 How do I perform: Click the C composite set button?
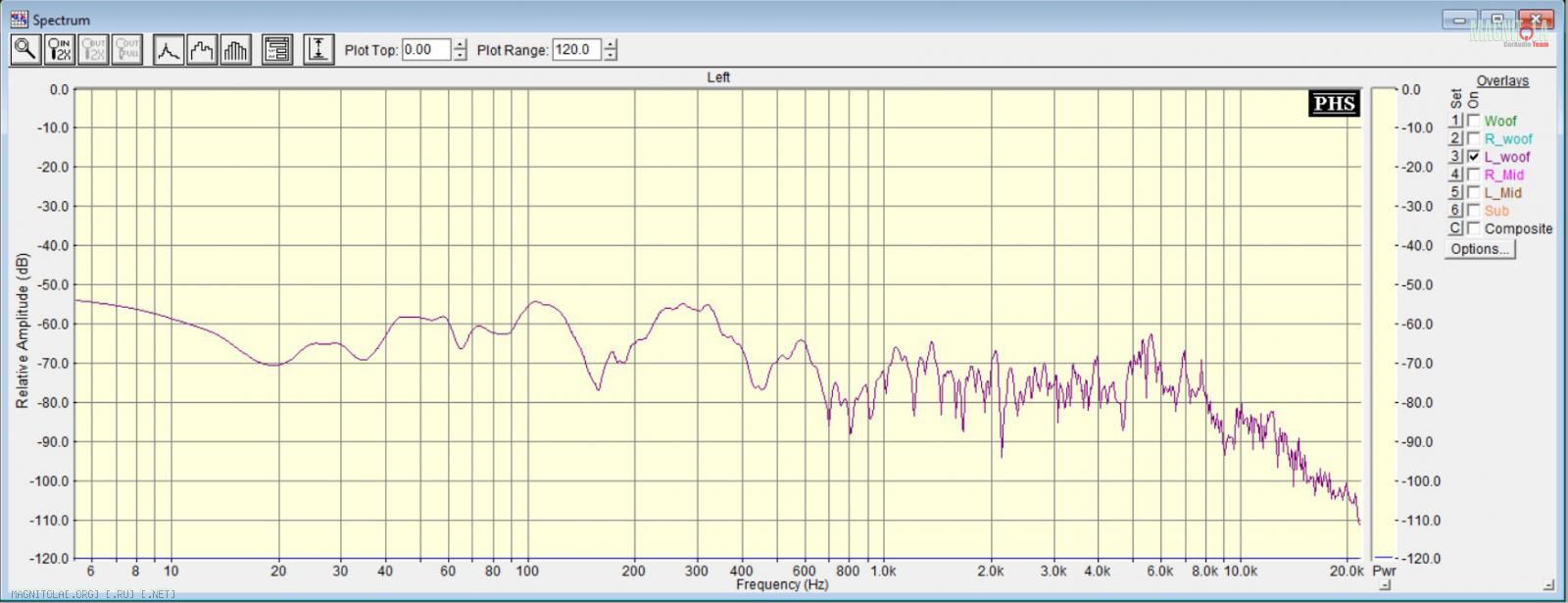(x=1455, y=228)
